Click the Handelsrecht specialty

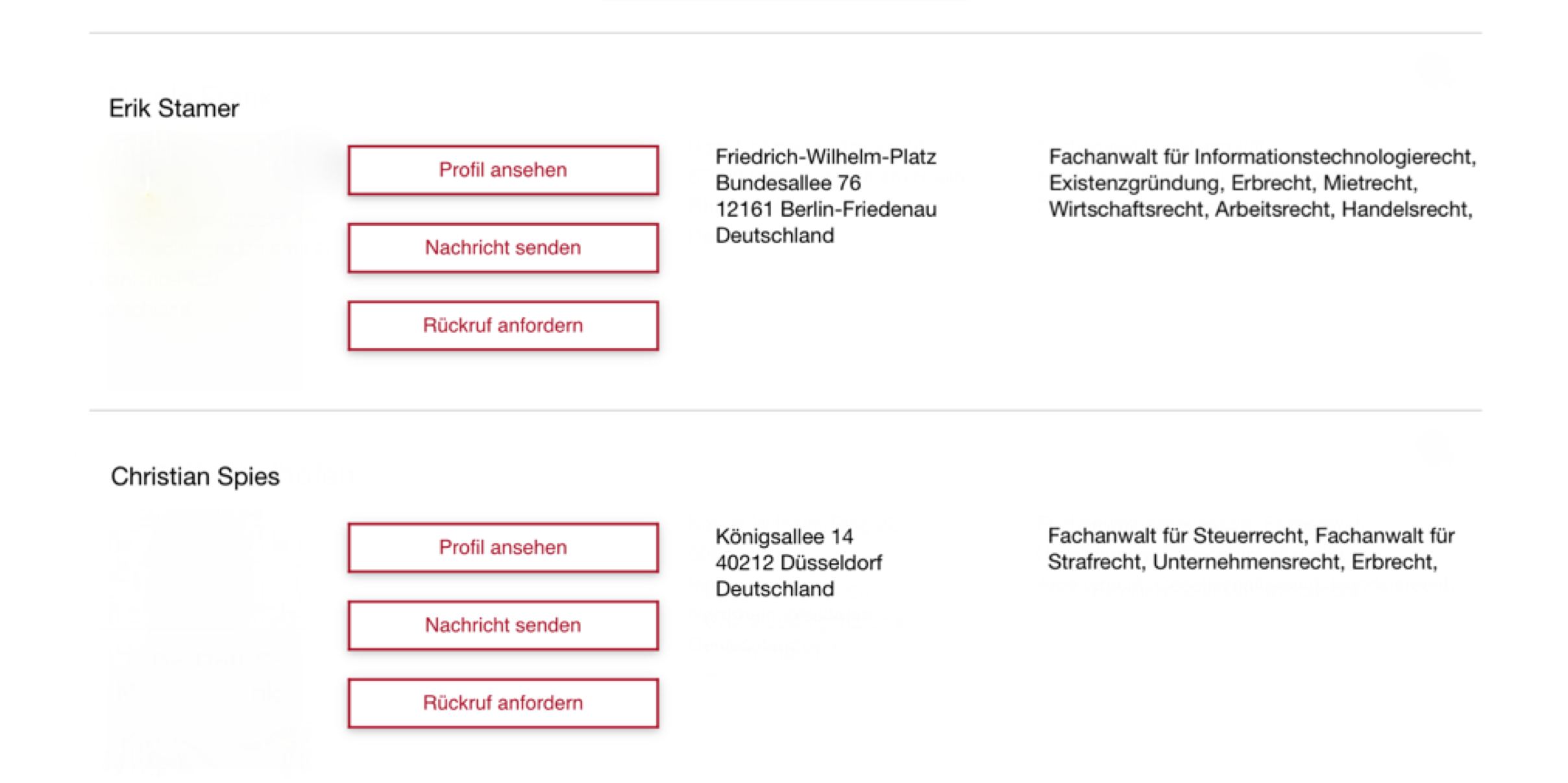[x=1405, y=209]
